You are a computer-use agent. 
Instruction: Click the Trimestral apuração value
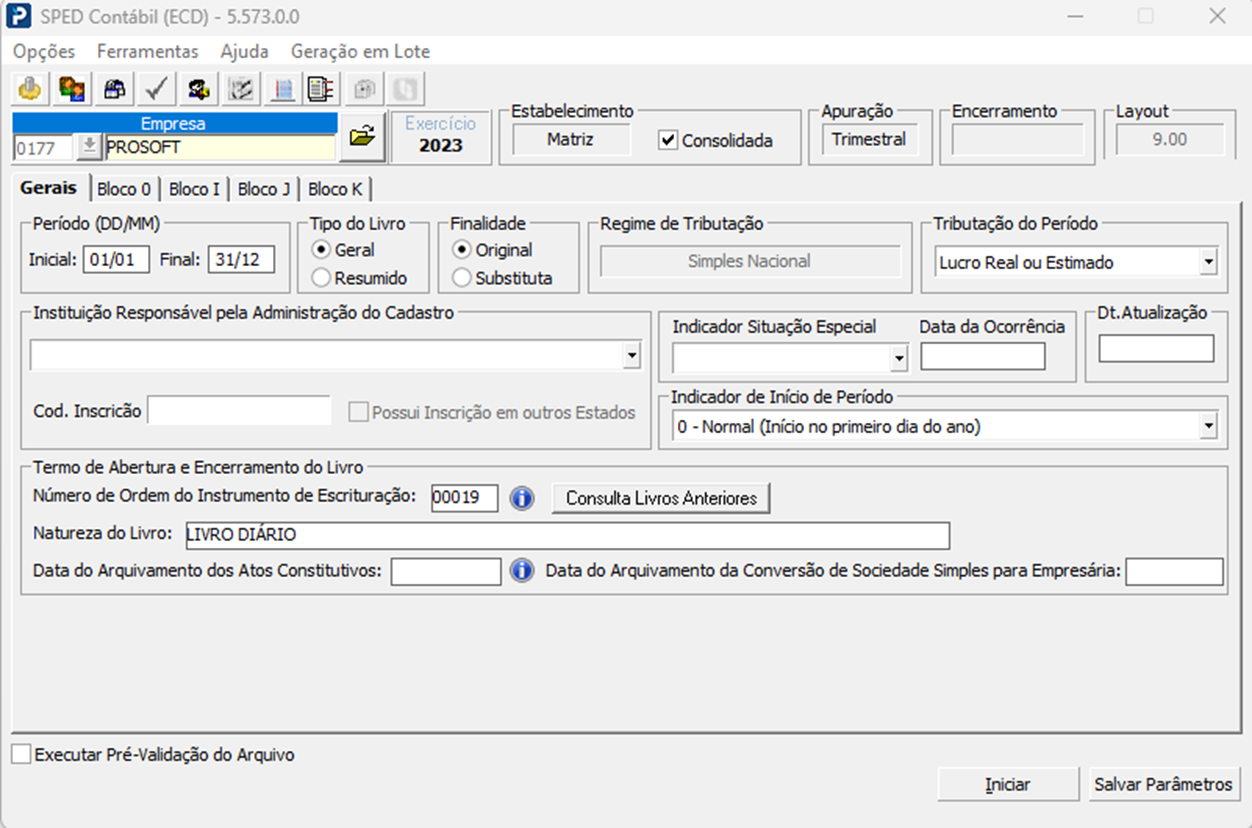[x=869, y=140]
